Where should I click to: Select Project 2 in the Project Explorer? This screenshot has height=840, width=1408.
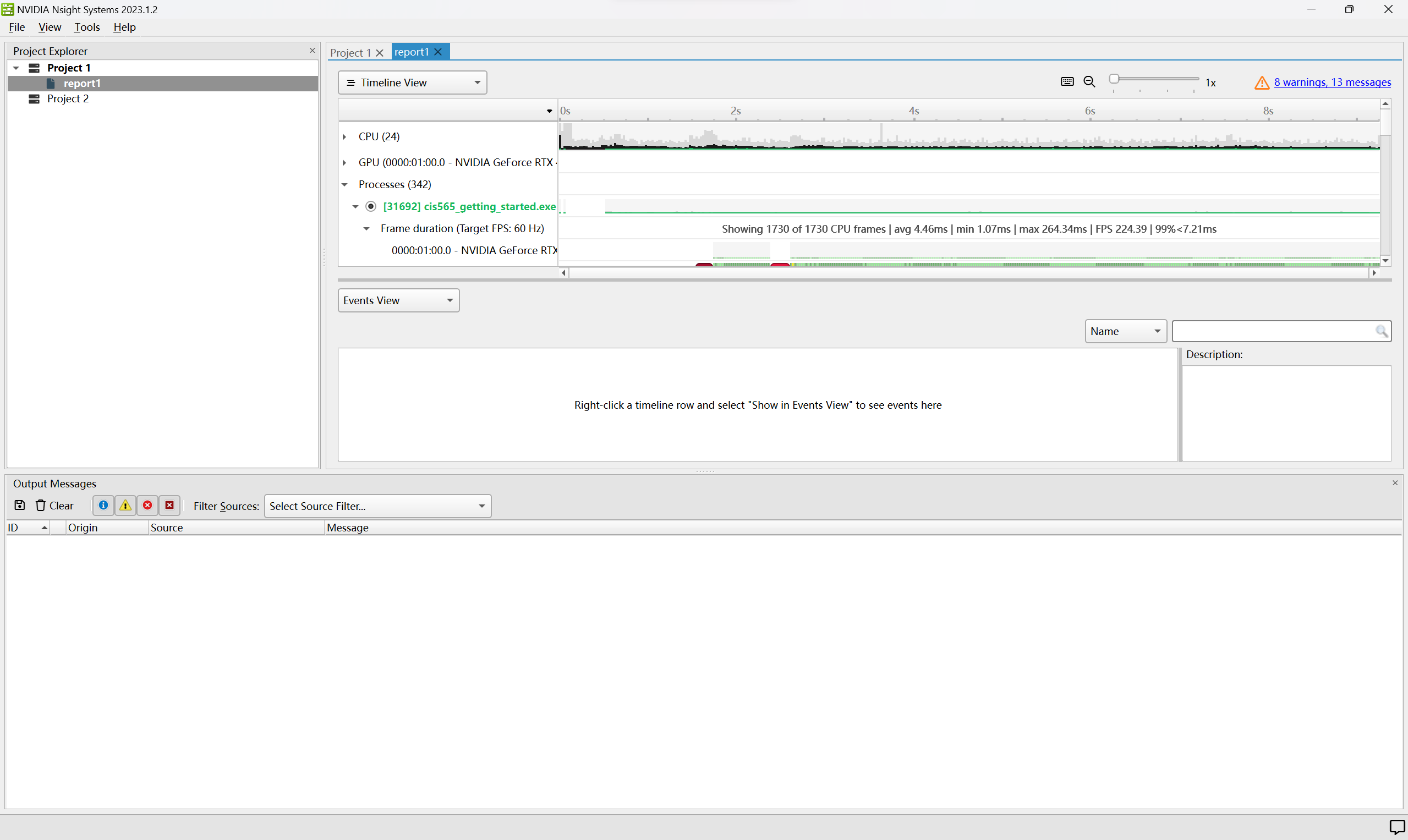click(68, 98)
